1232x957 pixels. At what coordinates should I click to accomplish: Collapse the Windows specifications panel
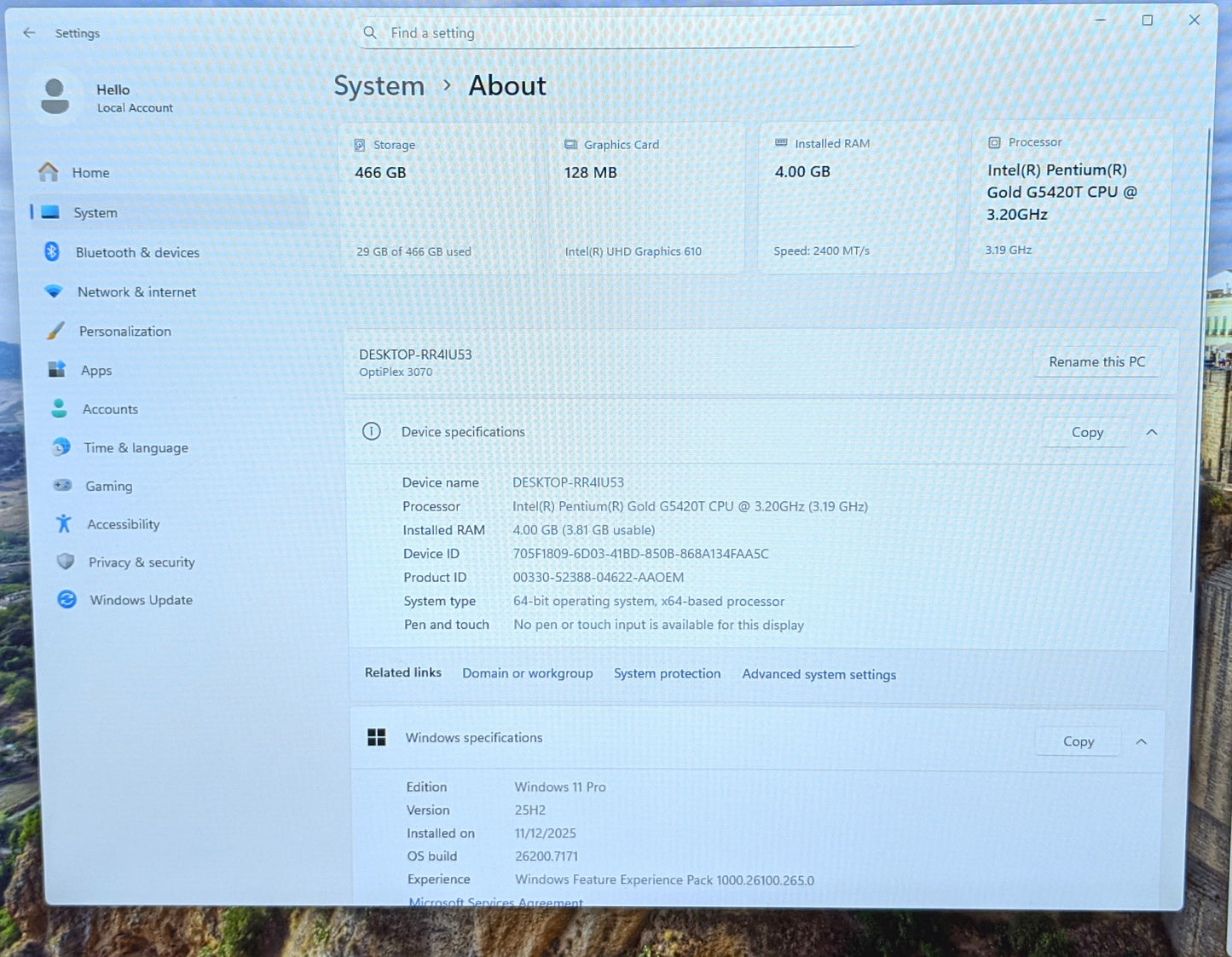[1142, 741]
